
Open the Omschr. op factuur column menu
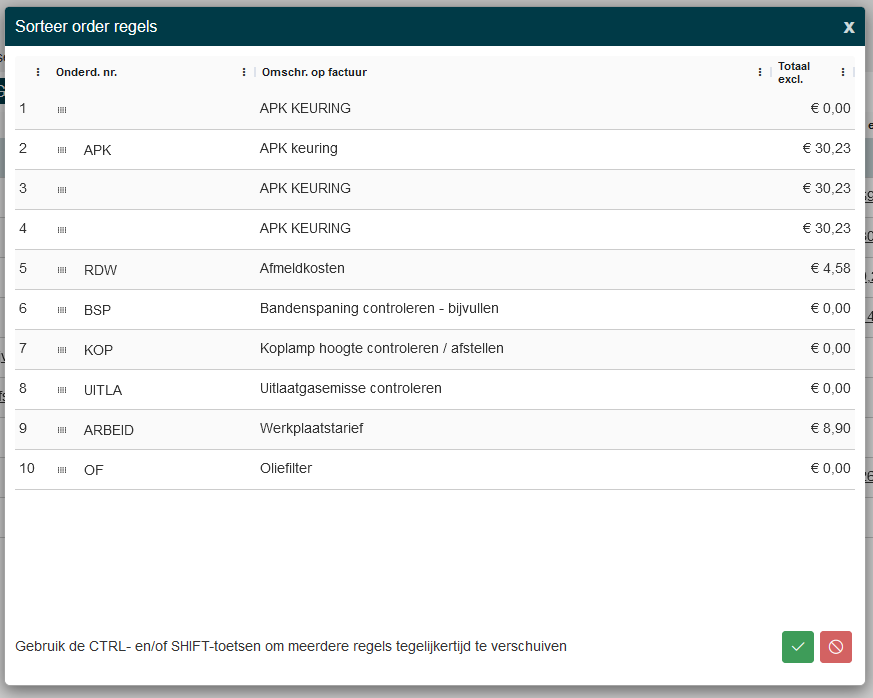coord(761,72)
